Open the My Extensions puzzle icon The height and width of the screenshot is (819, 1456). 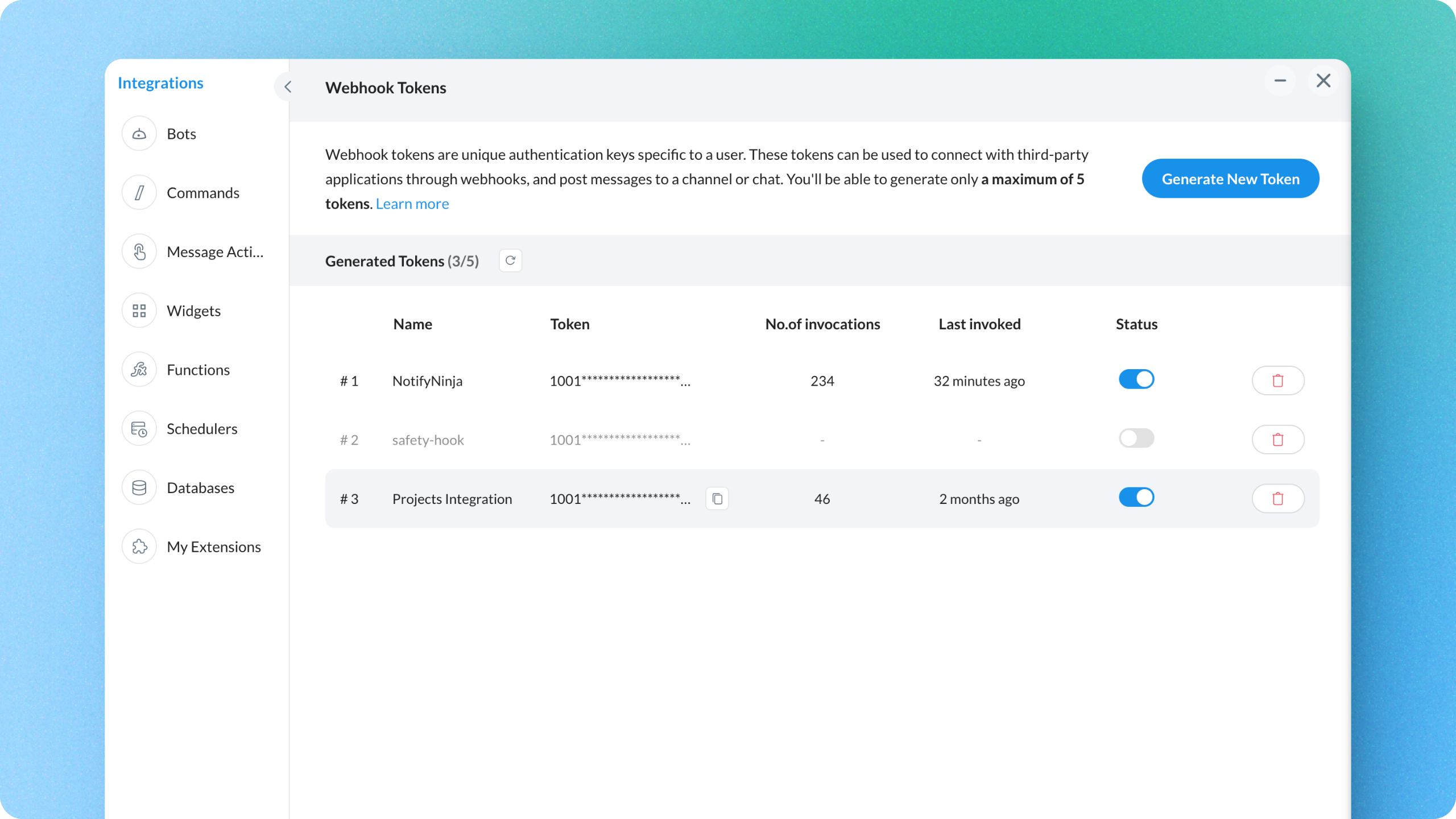[139, 547]
